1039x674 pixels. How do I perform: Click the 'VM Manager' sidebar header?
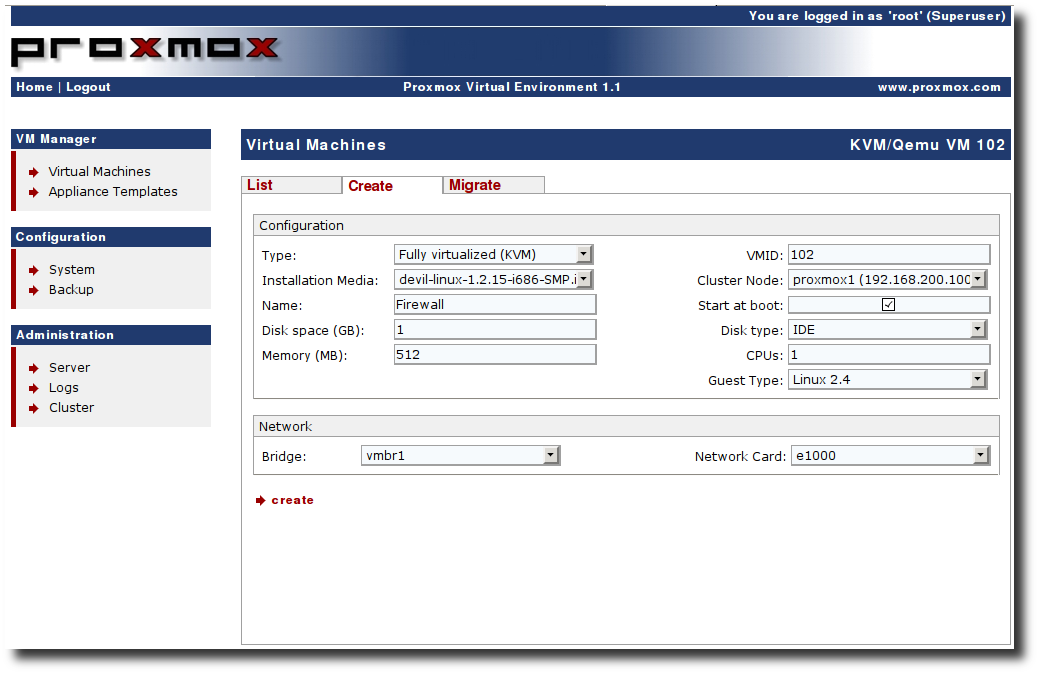click(x=56, y=139)
